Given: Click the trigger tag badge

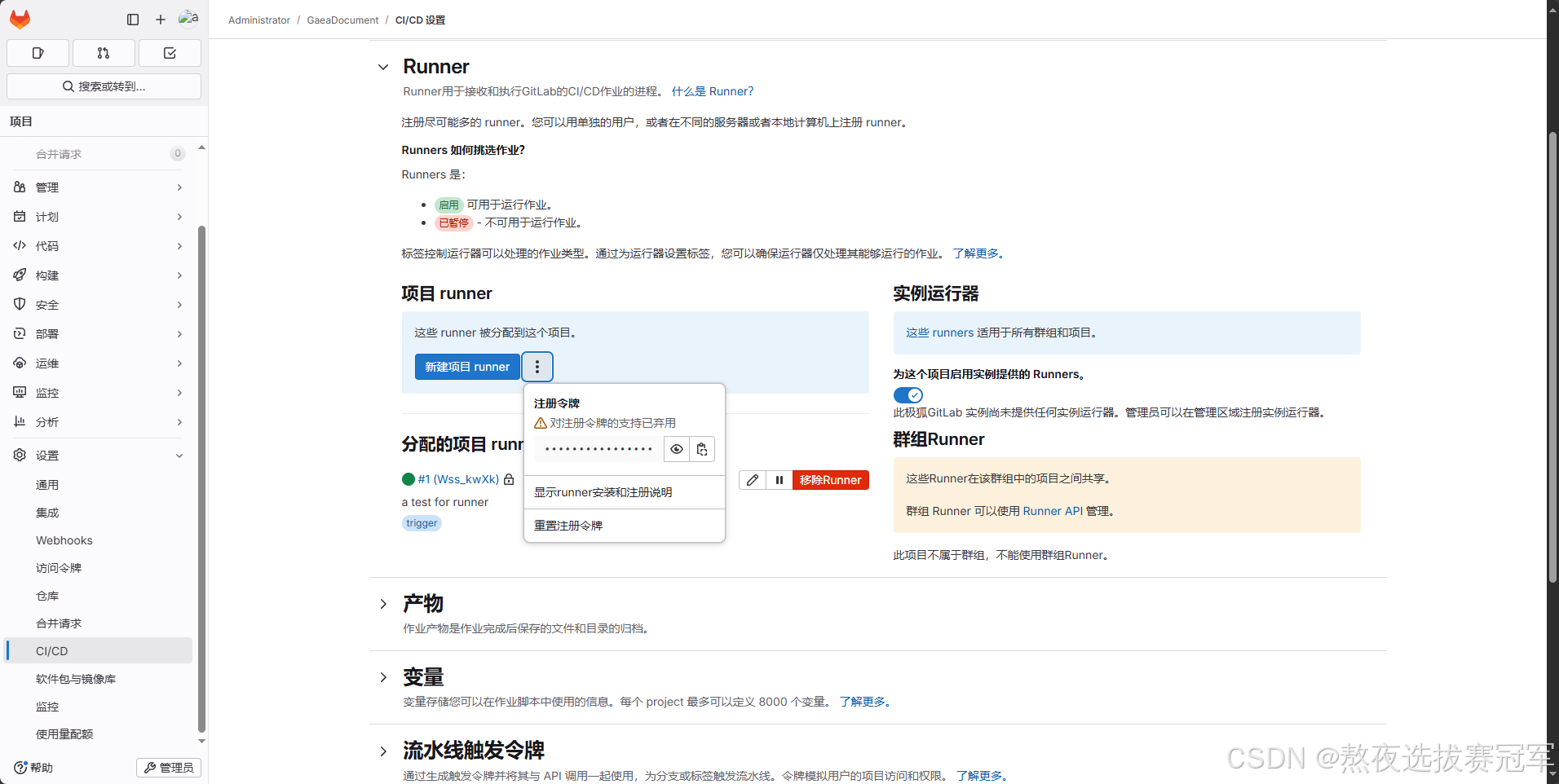Looking at the screenshot, I should 422,523.
